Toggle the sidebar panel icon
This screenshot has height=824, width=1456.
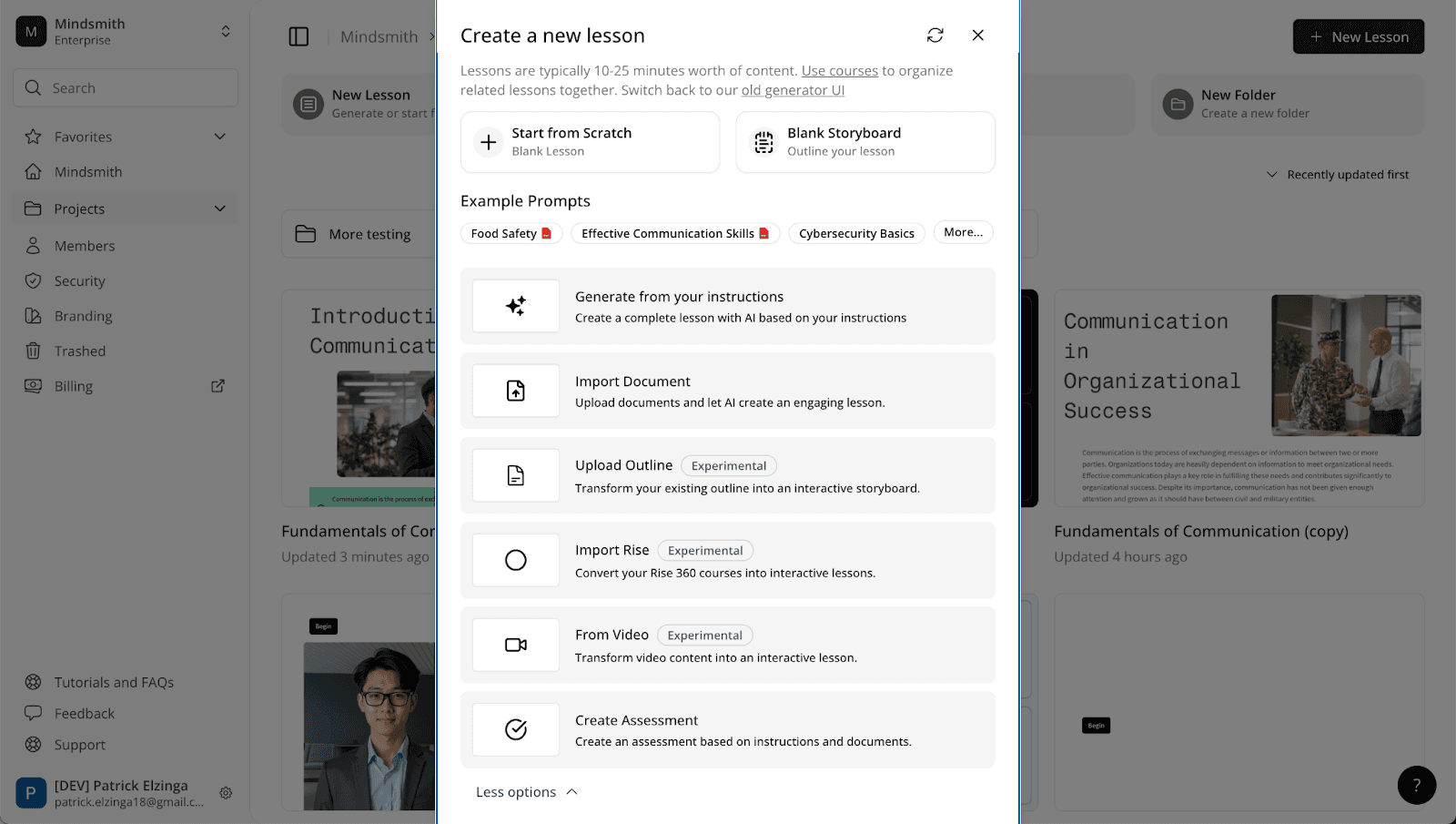(x=298, y=36)
